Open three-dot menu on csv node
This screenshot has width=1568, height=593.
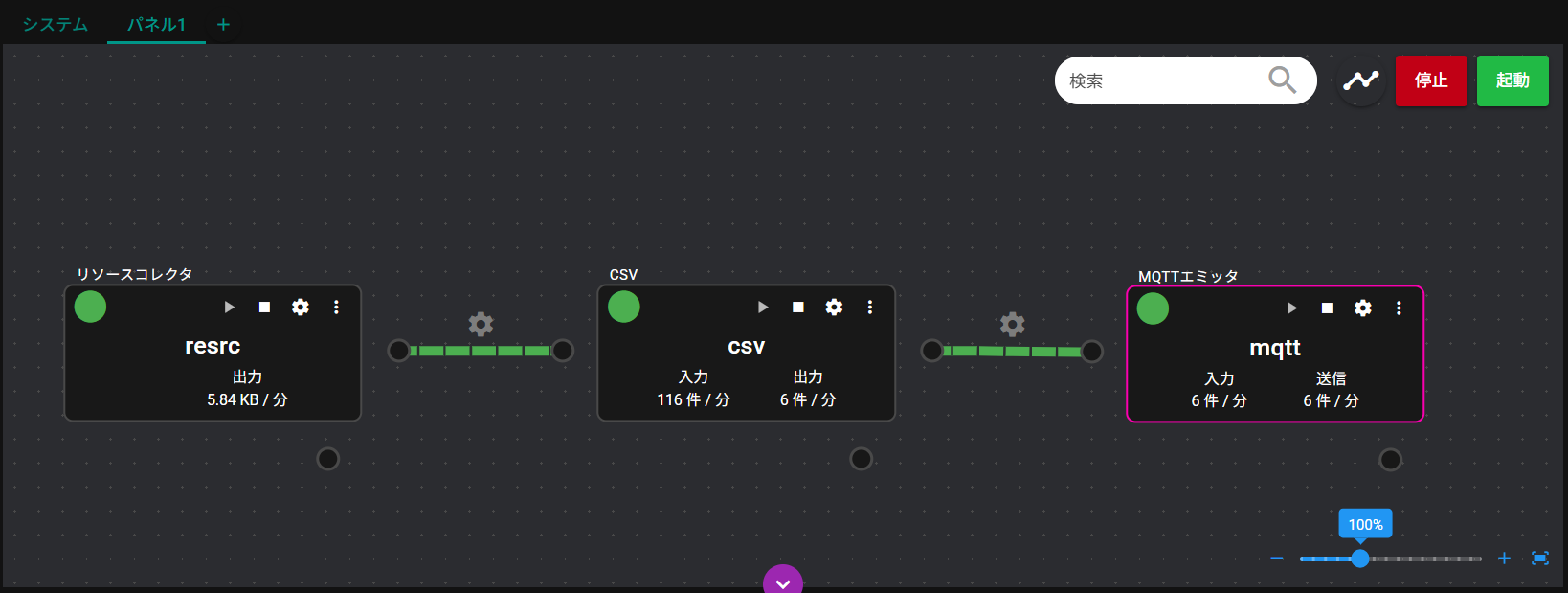pyautogui.click(x=869, y=308)
